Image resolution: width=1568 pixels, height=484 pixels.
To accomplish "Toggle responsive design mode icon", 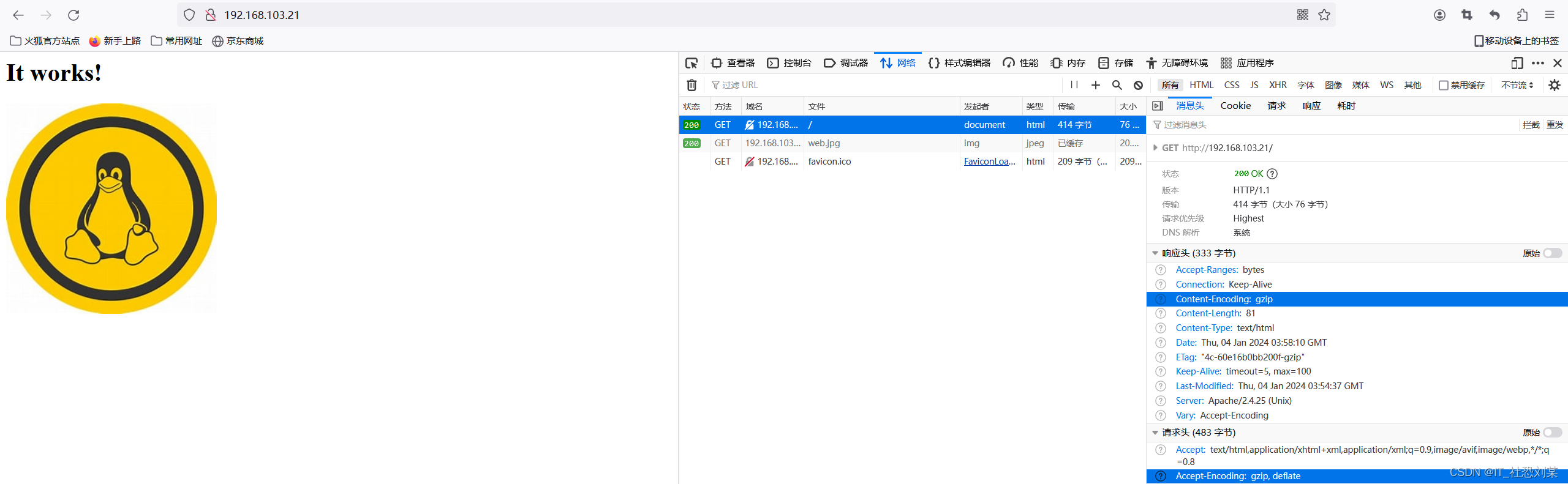I will coord(1517,63).
